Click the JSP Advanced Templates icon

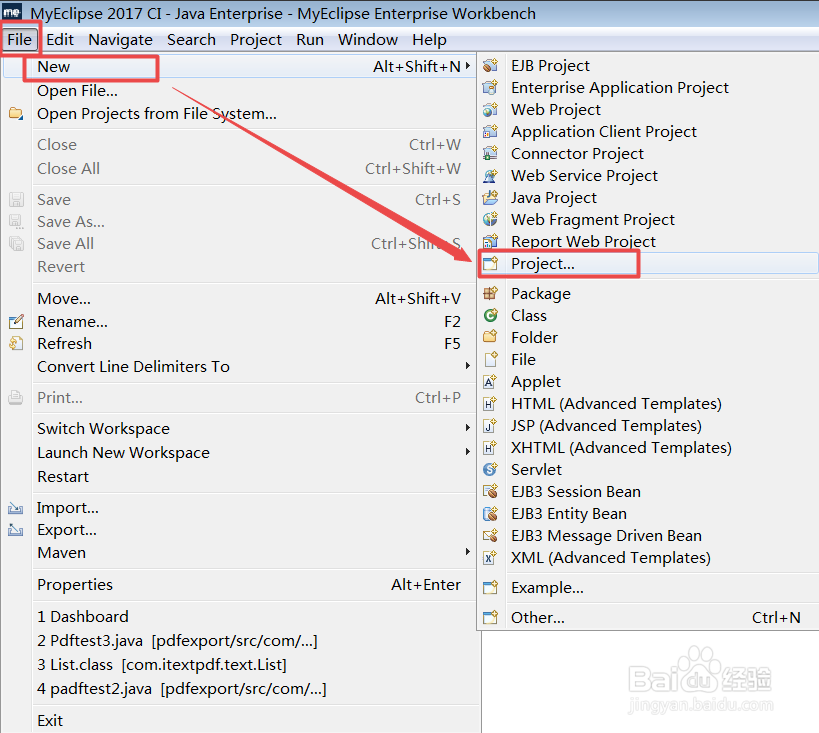(490, 426)
